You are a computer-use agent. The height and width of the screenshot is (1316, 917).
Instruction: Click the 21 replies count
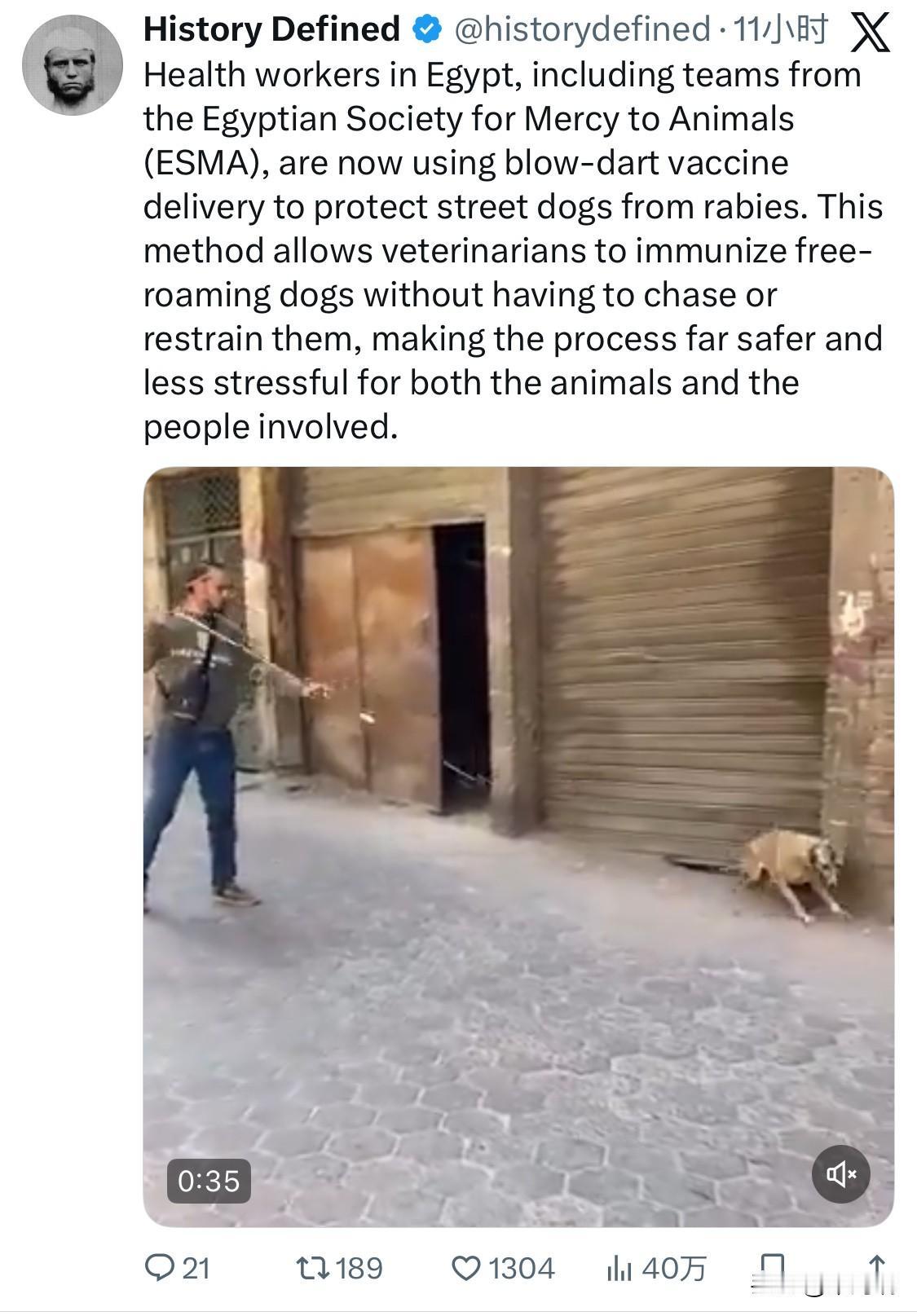coord(196,1269)
